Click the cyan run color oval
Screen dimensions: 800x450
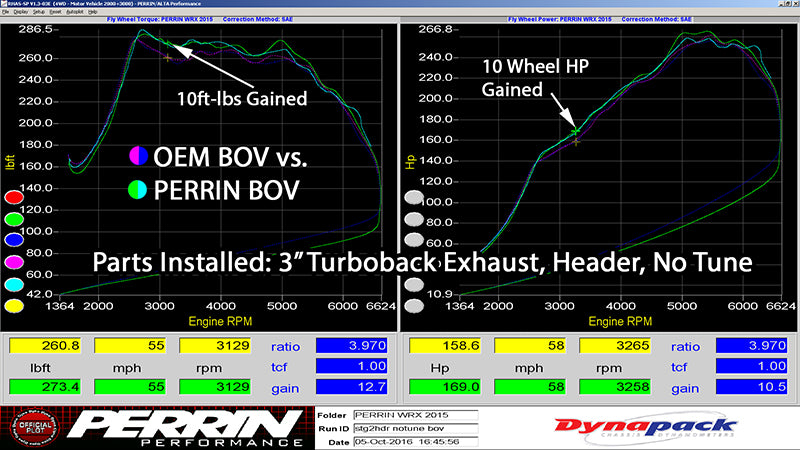12,284
